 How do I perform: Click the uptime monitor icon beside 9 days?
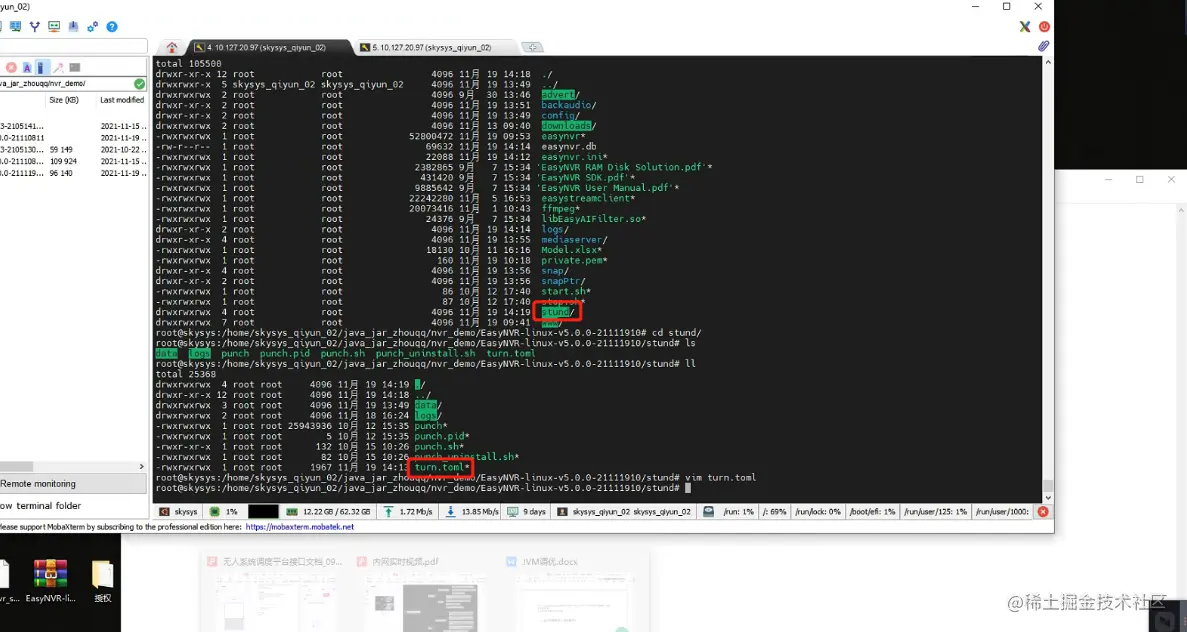(512, 512)
